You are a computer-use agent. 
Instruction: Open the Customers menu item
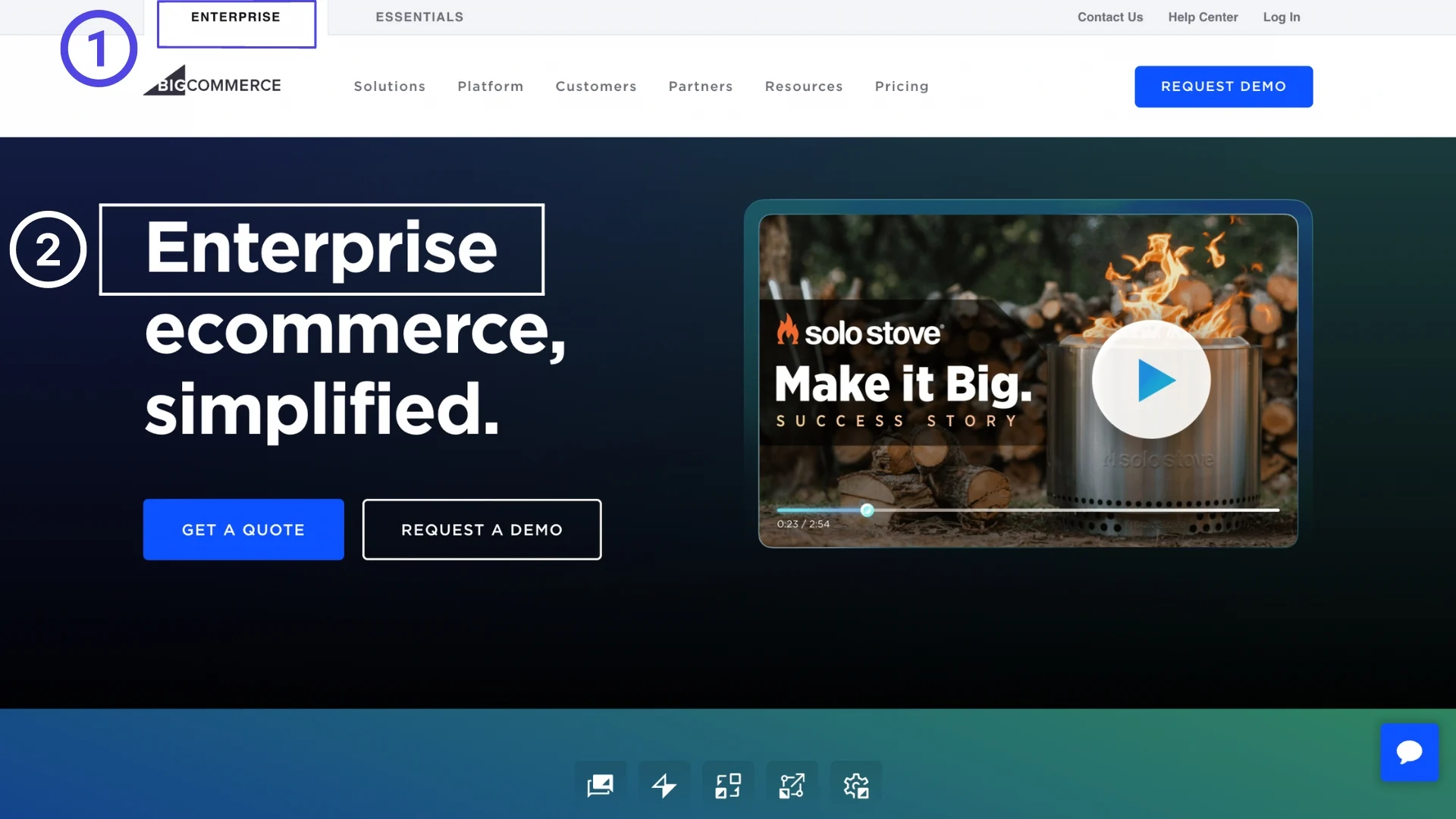596,86
